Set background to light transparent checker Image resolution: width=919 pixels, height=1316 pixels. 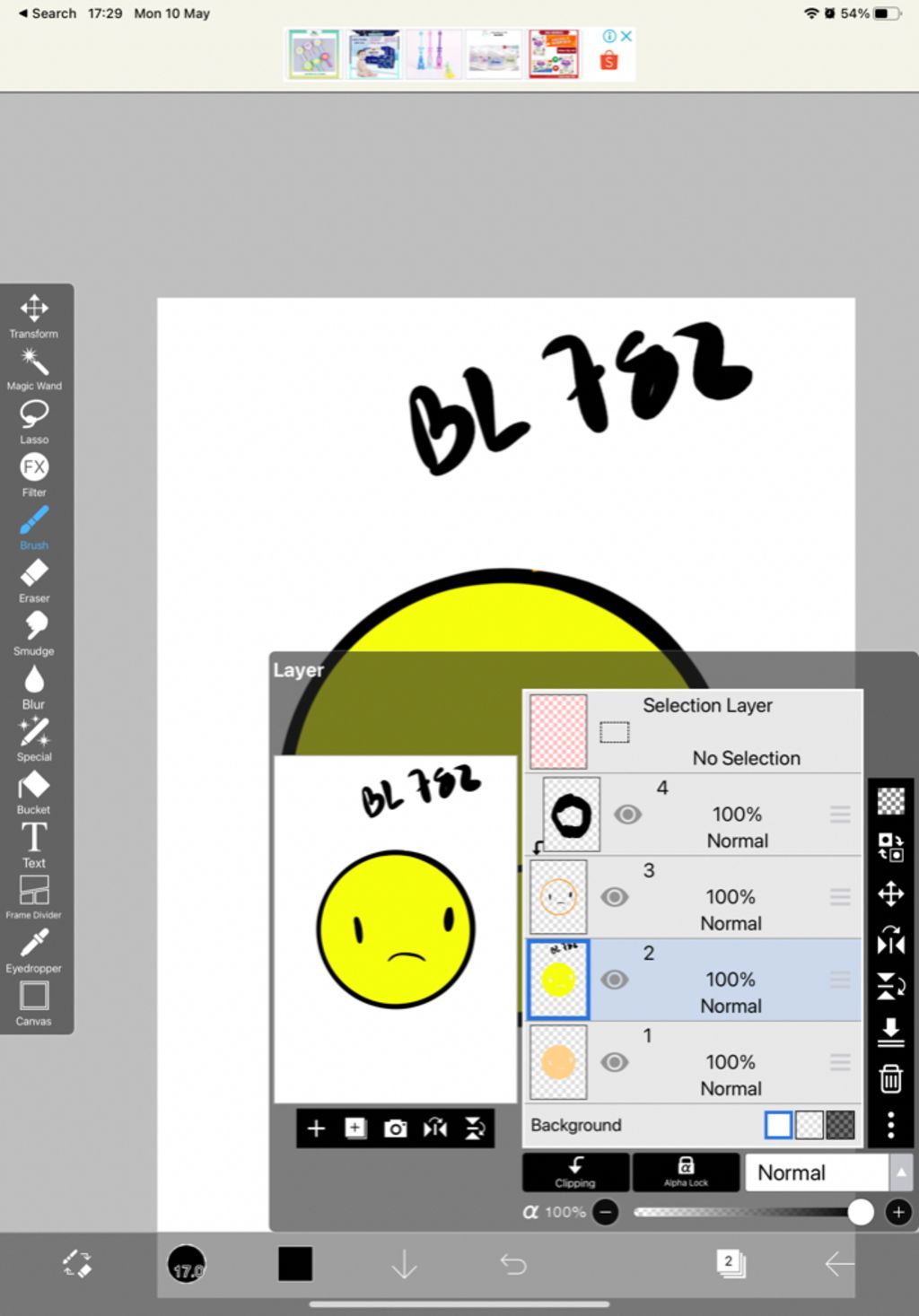click(810, 1125)
